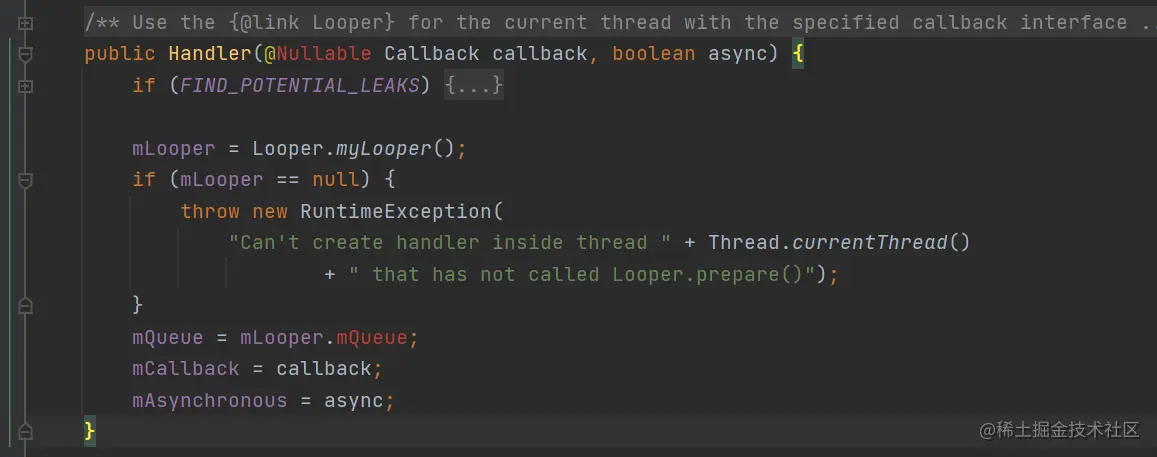This screenshot has width=1157, height=457.
Task: Click the end-of-block fold marker after RuntimeException
Action: (x=26, y=305)
